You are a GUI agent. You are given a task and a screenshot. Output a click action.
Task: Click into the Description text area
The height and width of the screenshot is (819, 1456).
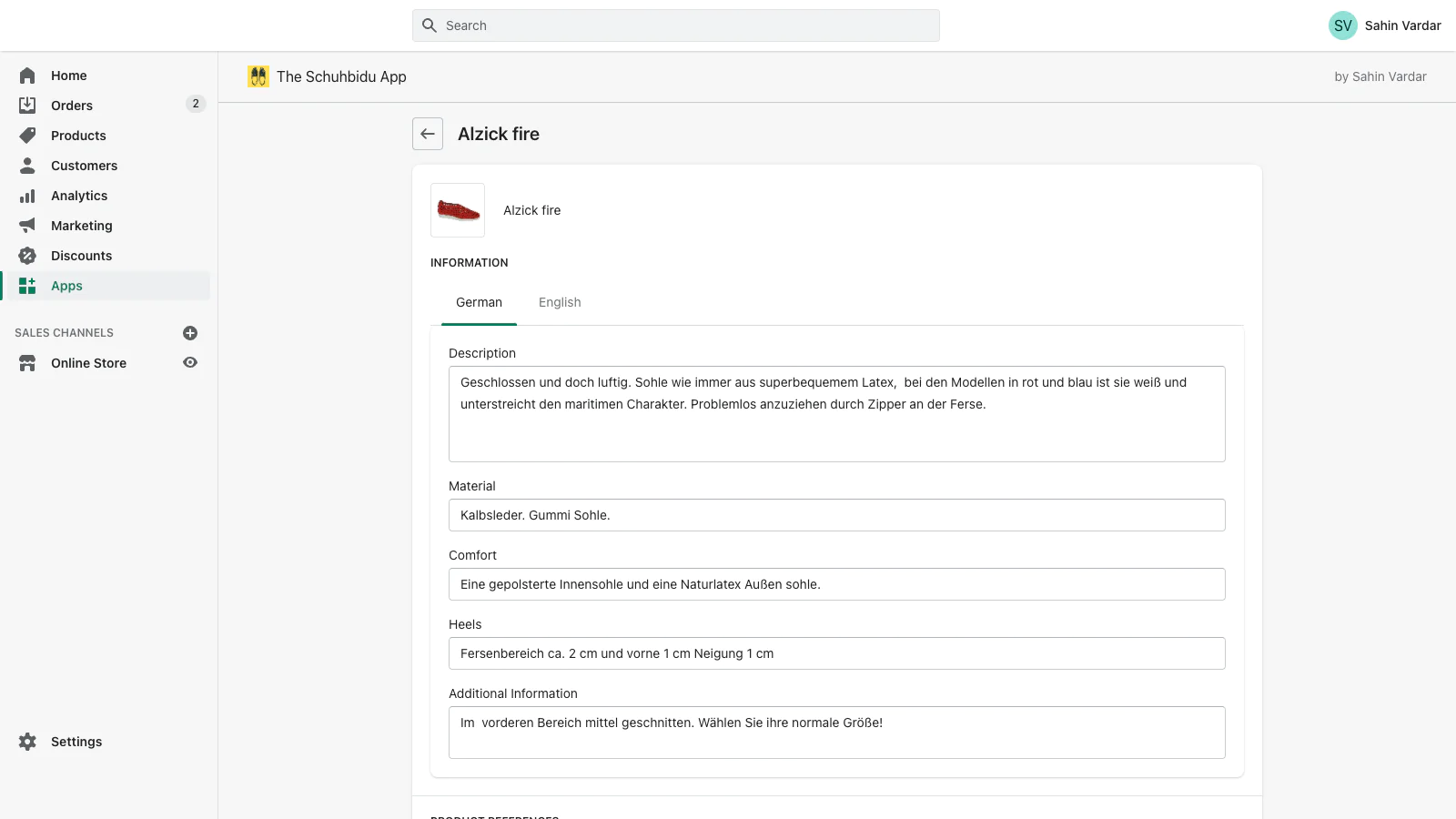coord(837,414)
